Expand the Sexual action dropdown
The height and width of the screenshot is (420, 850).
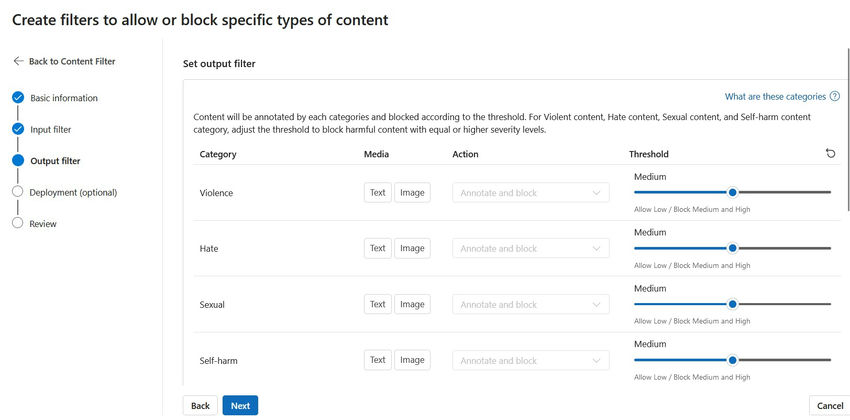tap(531, 305)
